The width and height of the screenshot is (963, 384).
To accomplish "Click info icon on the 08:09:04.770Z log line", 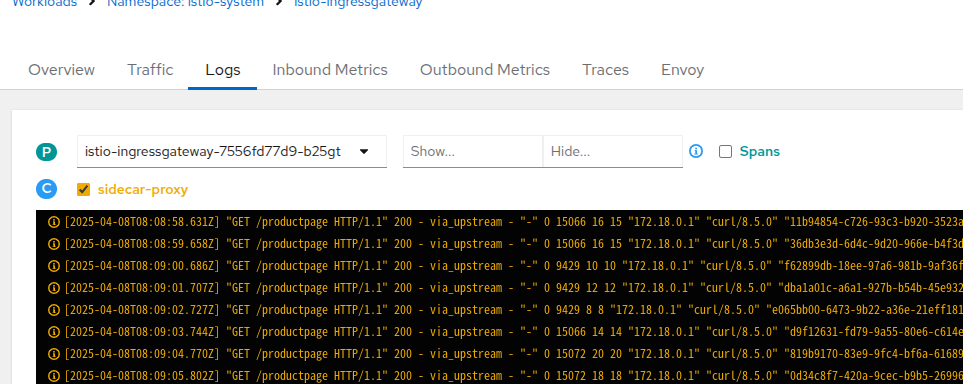I will tap(54, 354).
